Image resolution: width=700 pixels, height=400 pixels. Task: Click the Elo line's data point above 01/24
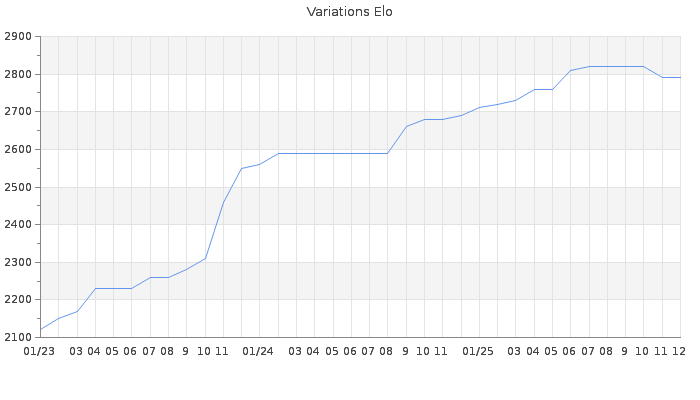pos(259,164)
